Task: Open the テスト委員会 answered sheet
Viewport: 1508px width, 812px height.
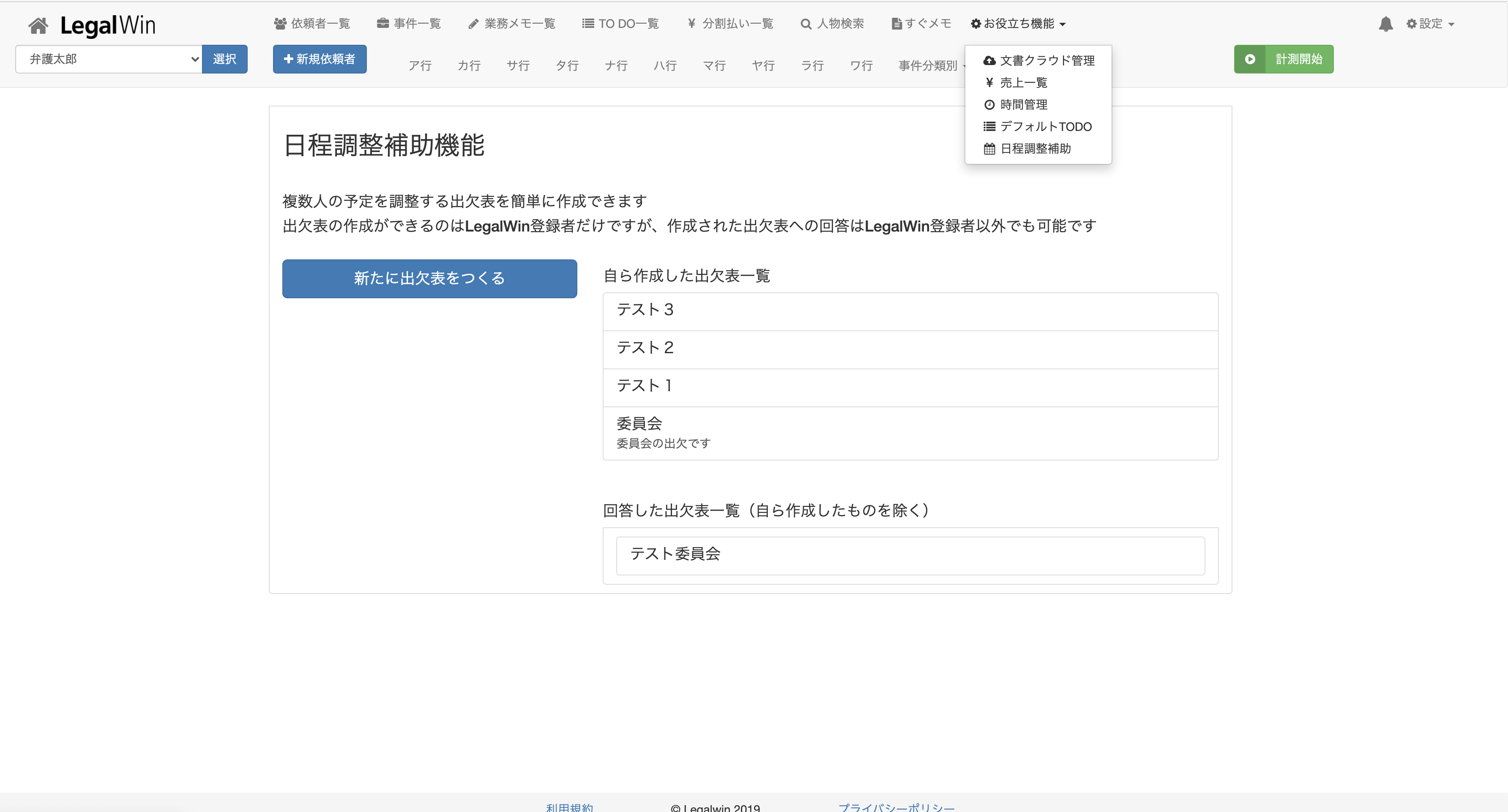Action: (910, 555)
